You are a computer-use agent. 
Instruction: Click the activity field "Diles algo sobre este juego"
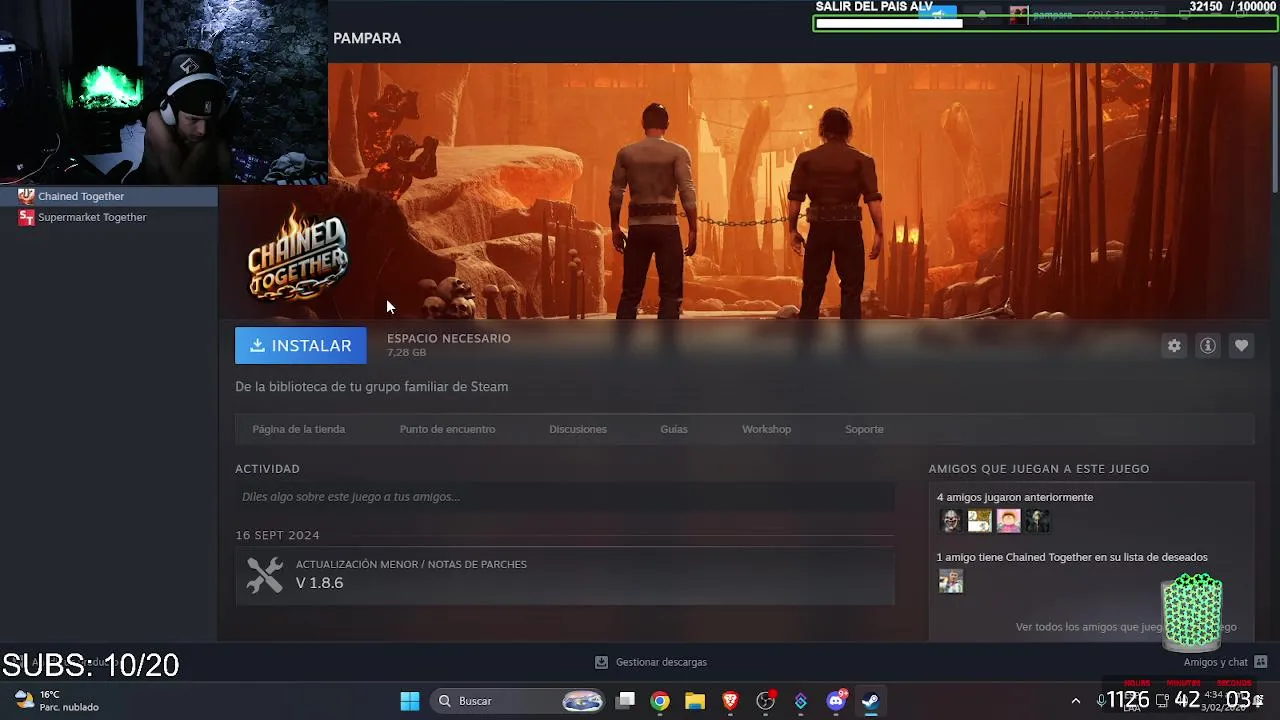pyautogui.click(x=565, y=497)
